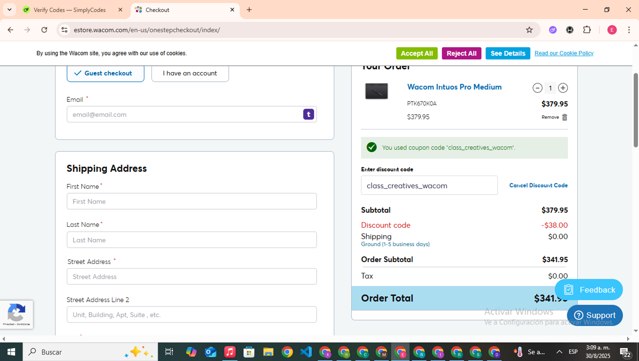Open Outlook from taskbar

[210, 352]
